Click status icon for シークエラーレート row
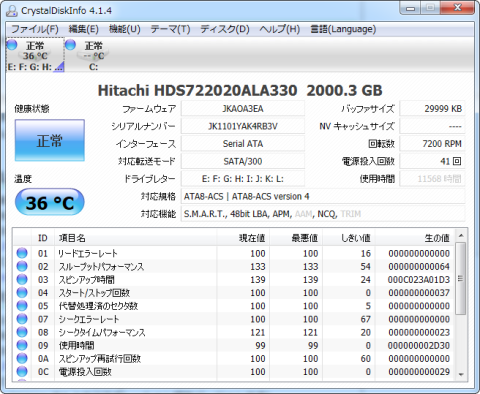The image size is (480, 394). [22, 319]
